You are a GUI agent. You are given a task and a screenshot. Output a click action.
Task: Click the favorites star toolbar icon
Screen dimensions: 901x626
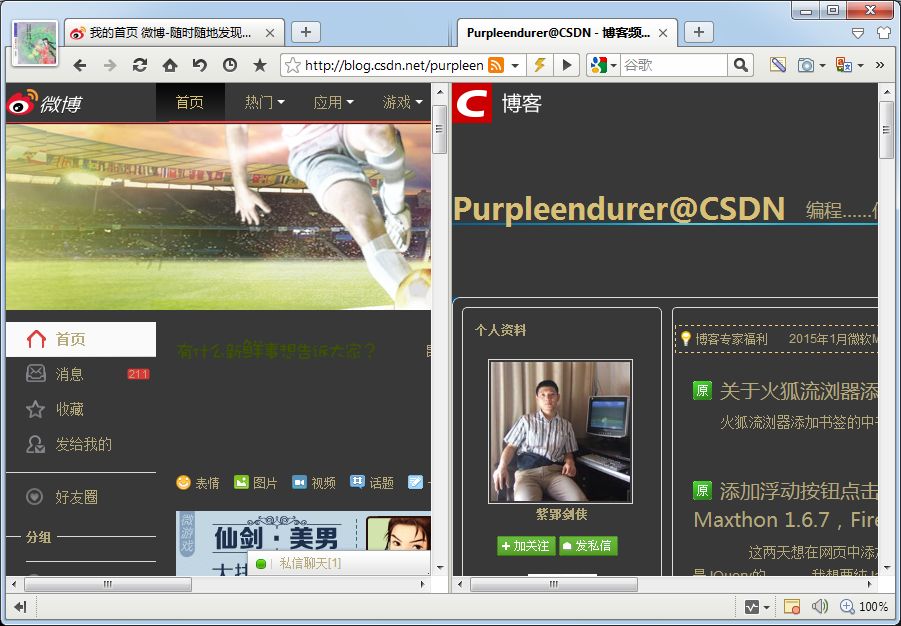[260, 65]
